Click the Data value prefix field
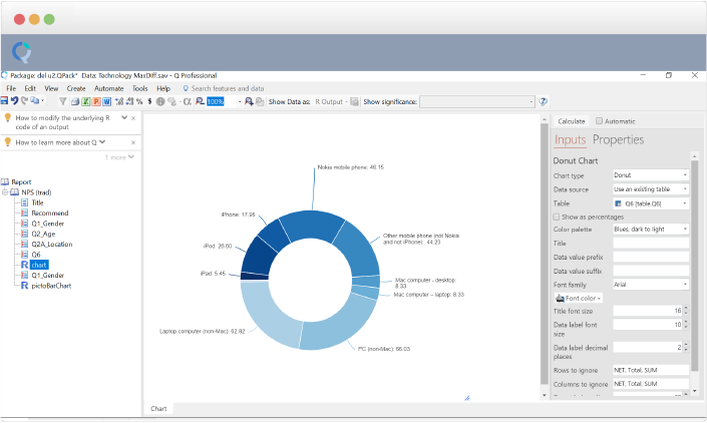The height and width of the screenshot is (423, 707). pos(651,257)
